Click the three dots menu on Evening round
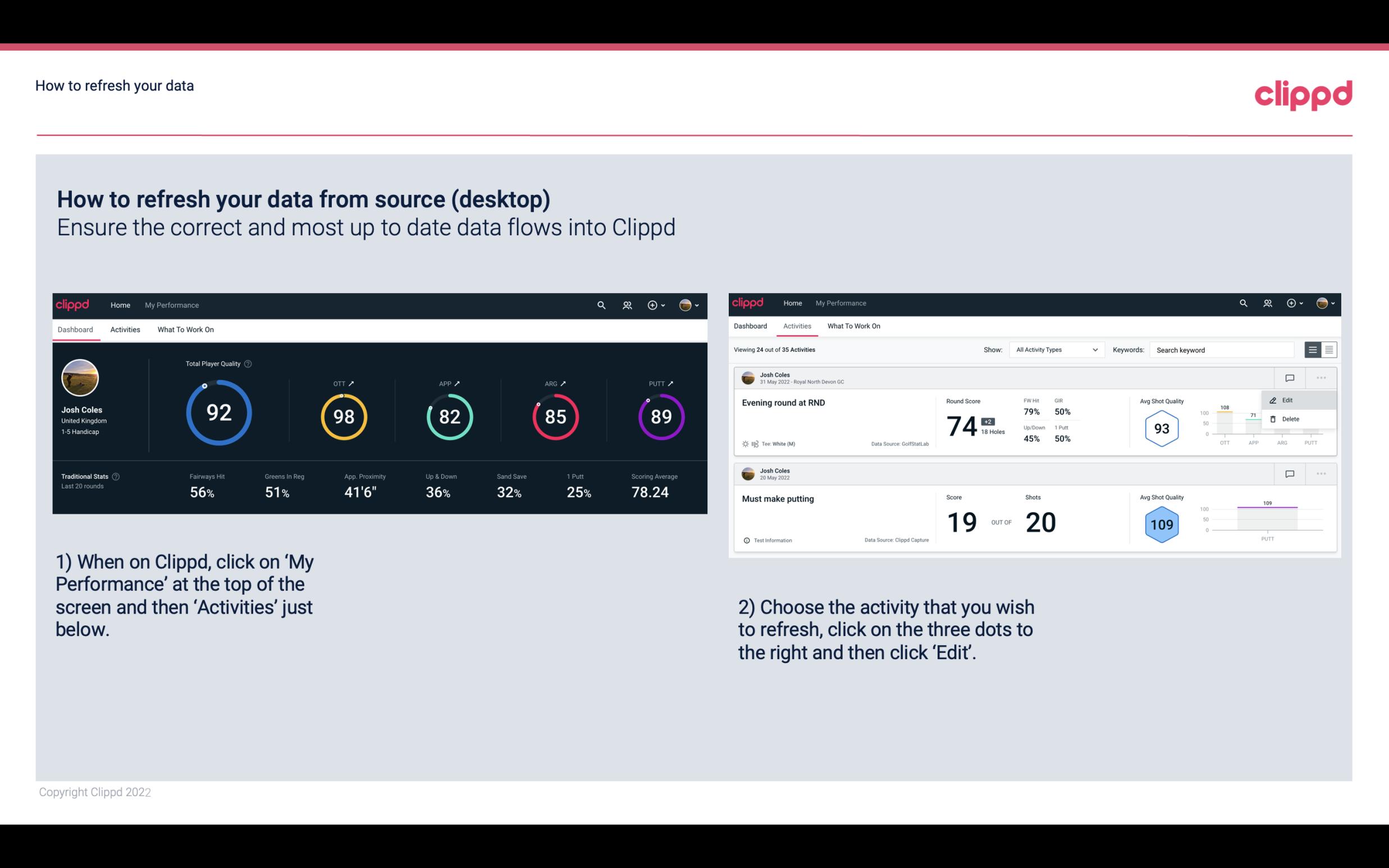 click(1320, 378)
